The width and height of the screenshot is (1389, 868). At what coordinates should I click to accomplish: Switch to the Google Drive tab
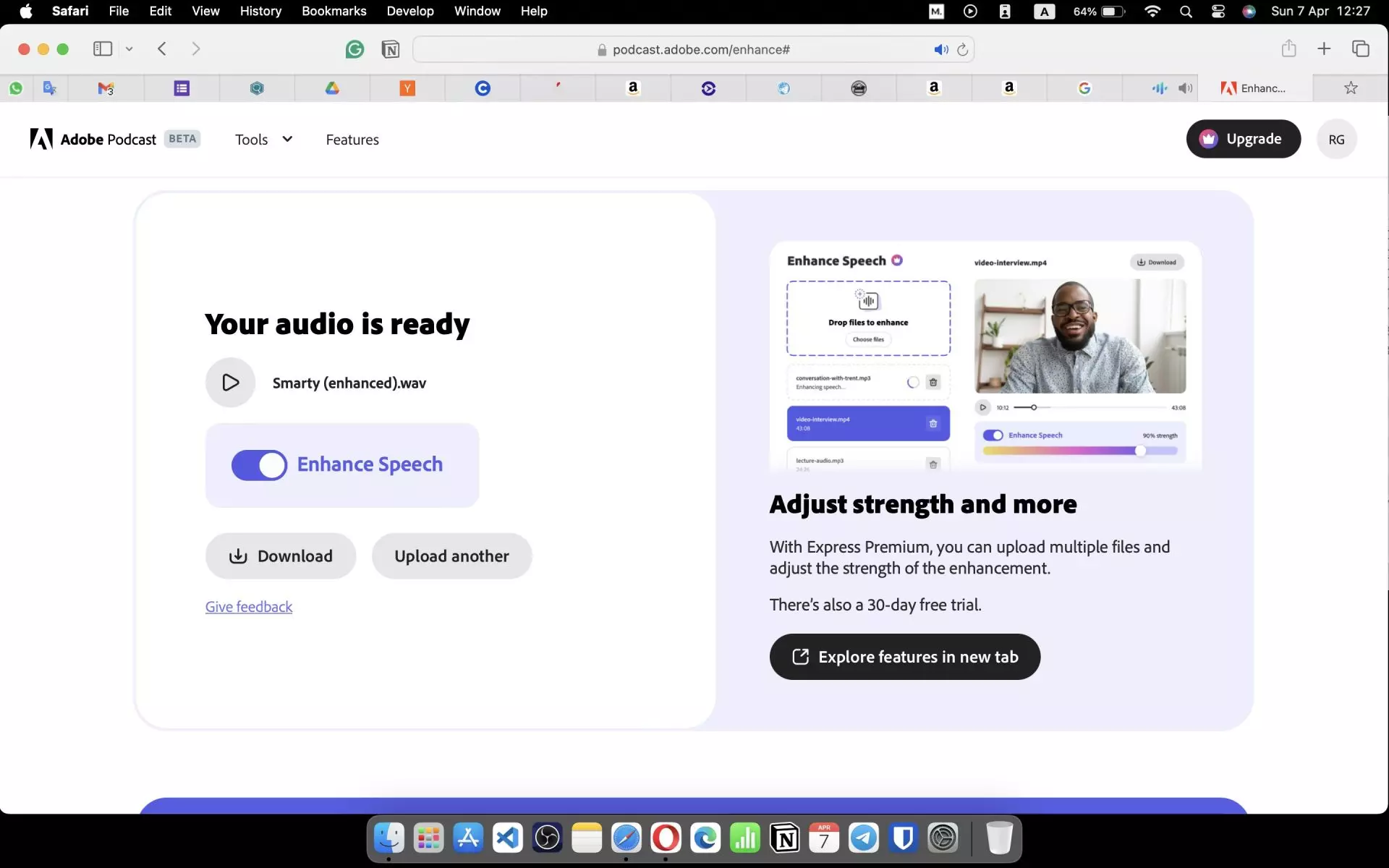(332, 88)
